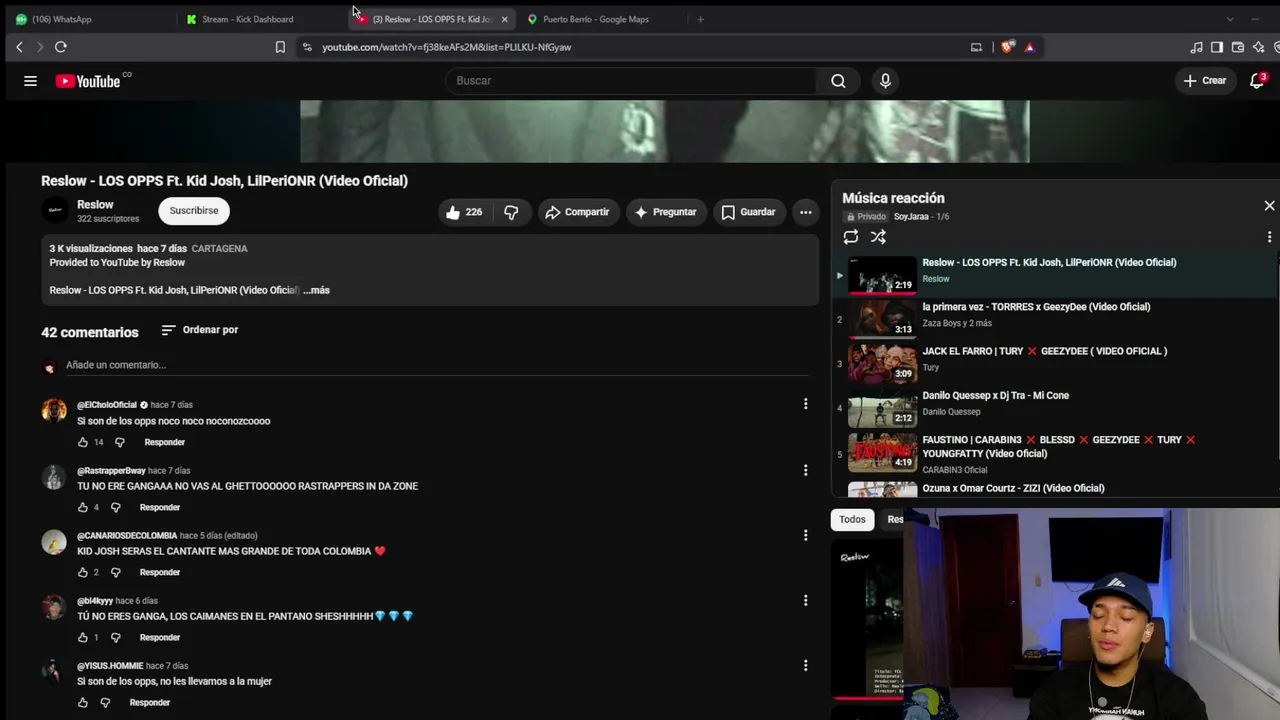The image size is (1280, 720).
Task: Open Brave Shields panel
Action: point(1007,47)
